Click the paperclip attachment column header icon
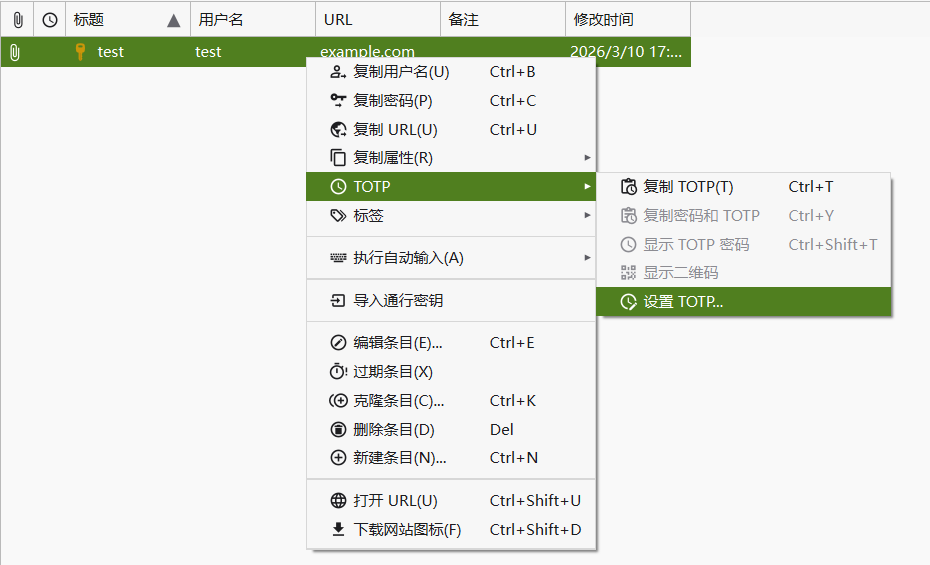This screenshot has width=930, height=565. (x=17, y=19)
